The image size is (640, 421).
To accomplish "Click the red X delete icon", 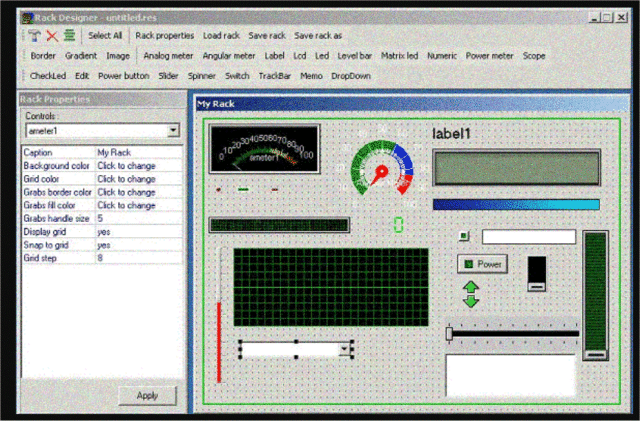I will tap(52, 35).
